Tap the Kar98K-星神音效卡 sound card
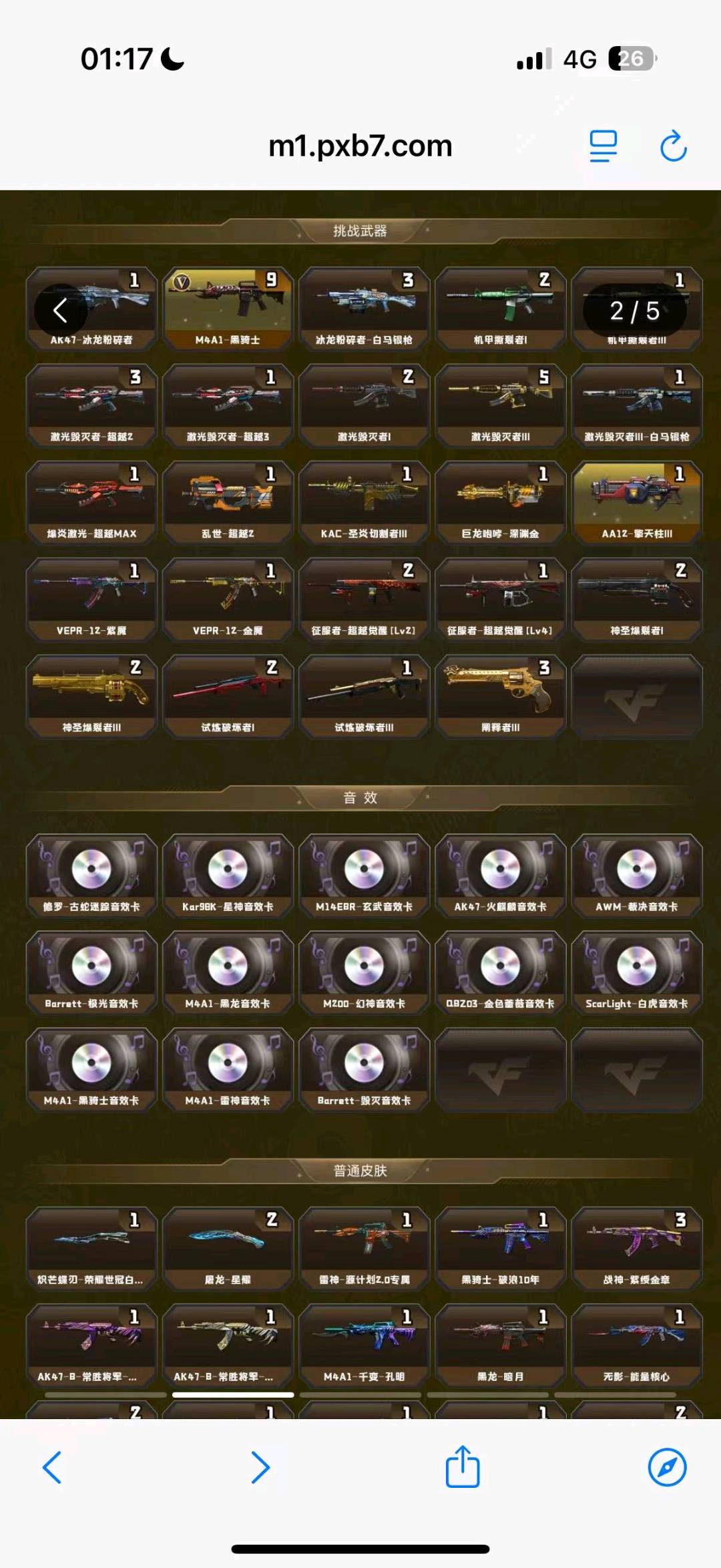This screenshot has height=1568, width=721. (228, 875)
